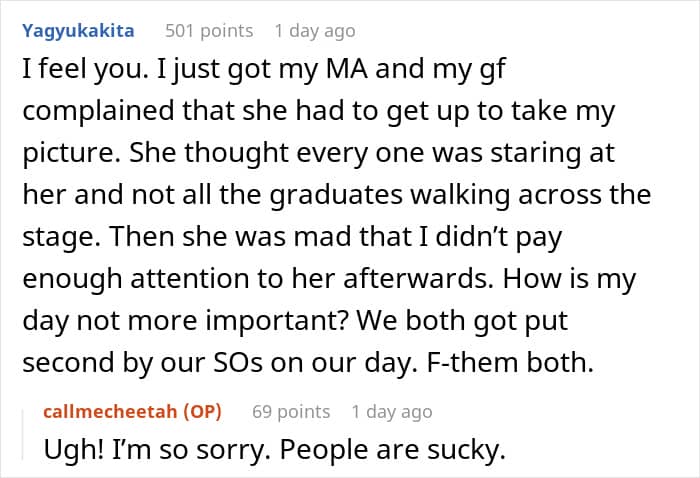Click the word 'graduates' in the comment
Viewport: 700px width, 478px height.
[x=337, y=195]
